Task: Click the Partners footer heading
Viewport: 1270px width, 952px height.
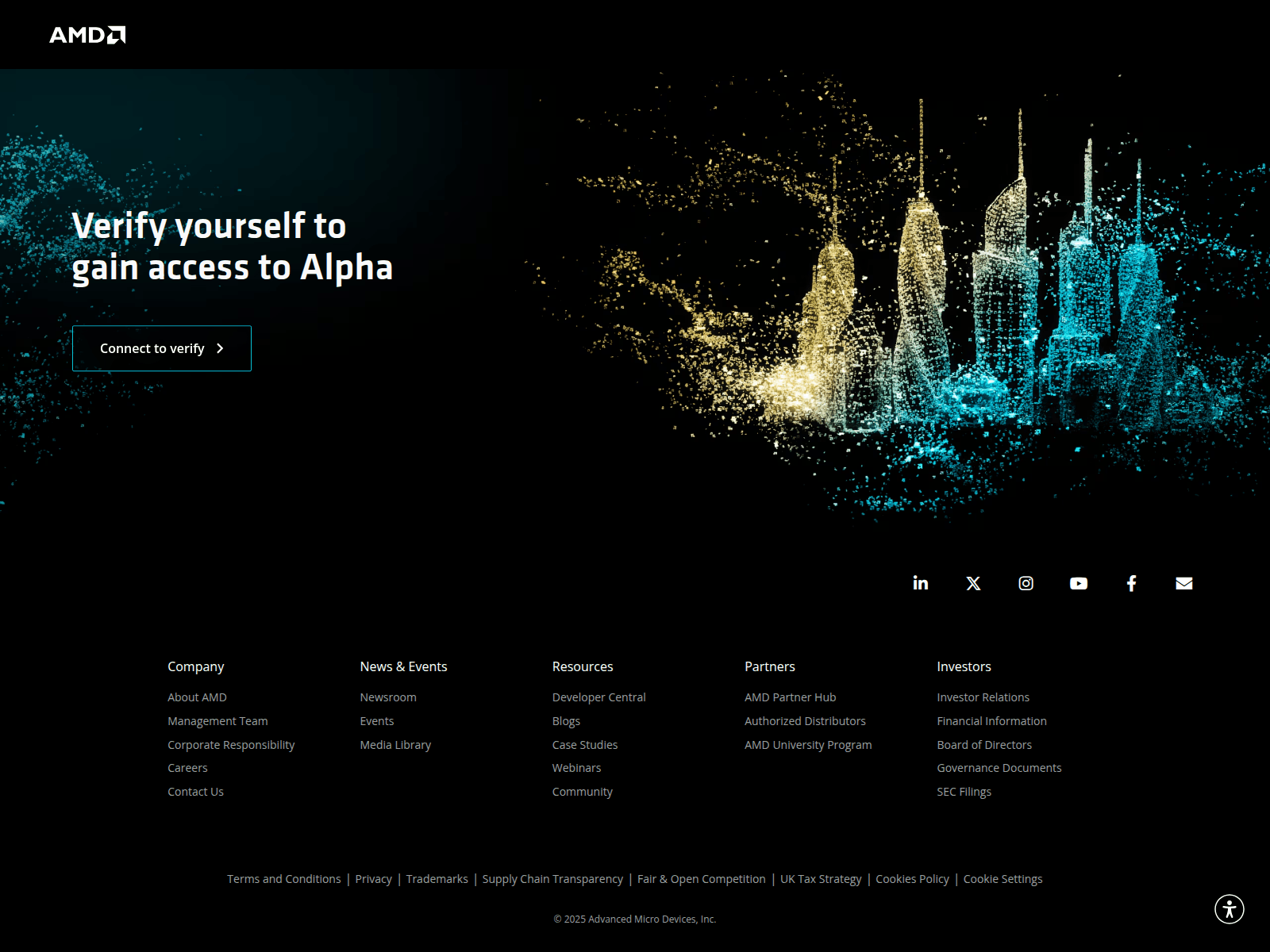Action: pyautogui.click(x=770, y=666)
